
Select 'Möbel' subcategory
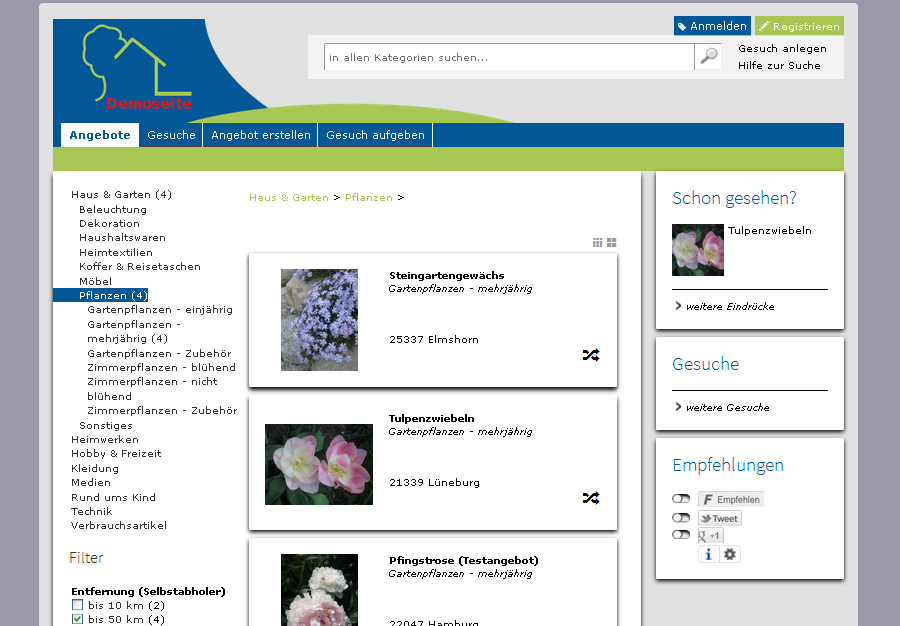pos(95,281)
